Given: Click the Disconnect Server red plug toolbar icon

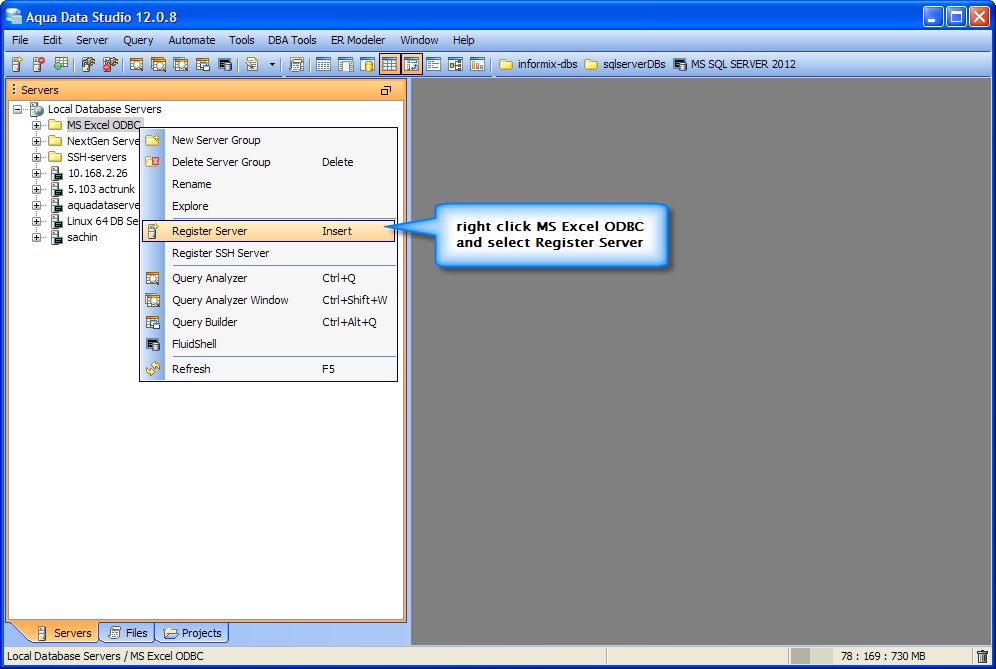Looking at the screenshot, I should tap(111, 64).
